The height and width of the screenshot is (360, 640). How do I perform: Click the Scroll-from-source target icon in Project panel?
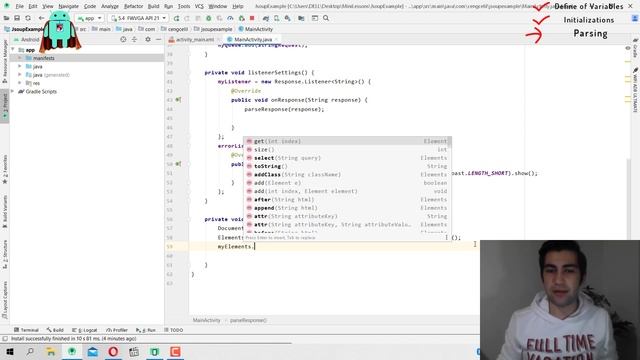pyautogui.click(x=123, y=39)
